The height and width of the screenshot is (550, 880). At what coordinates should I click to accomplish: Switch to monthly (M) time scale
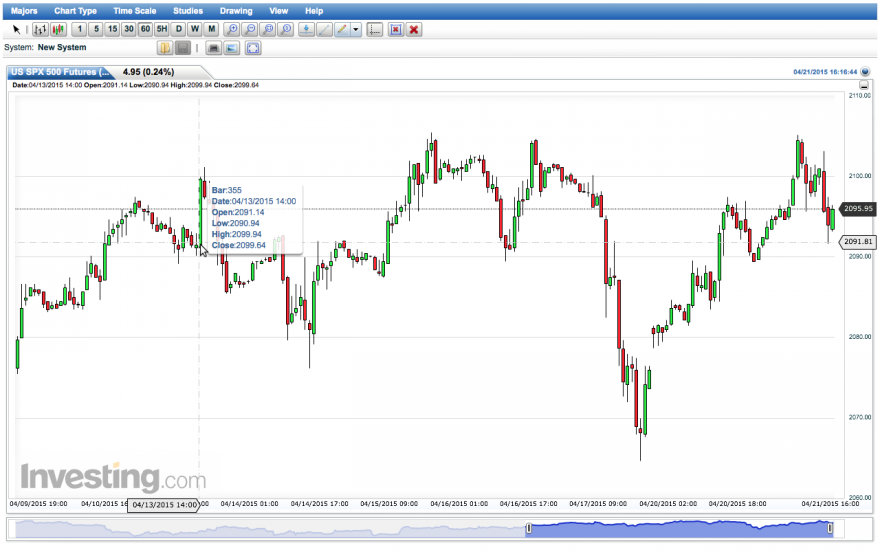(211, 29)
